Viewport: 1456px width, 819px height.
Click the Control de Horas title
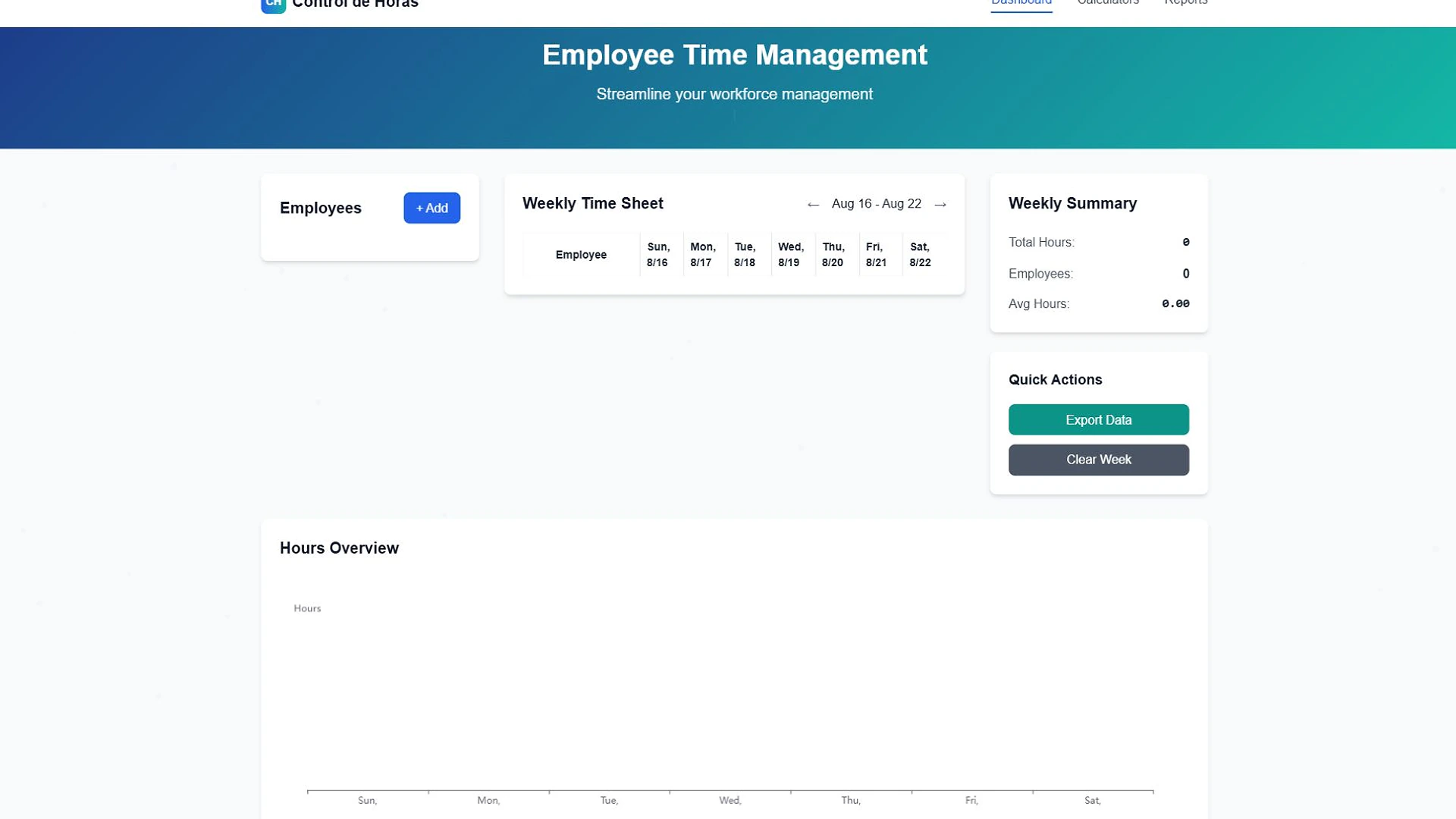(x=355, y=4)
